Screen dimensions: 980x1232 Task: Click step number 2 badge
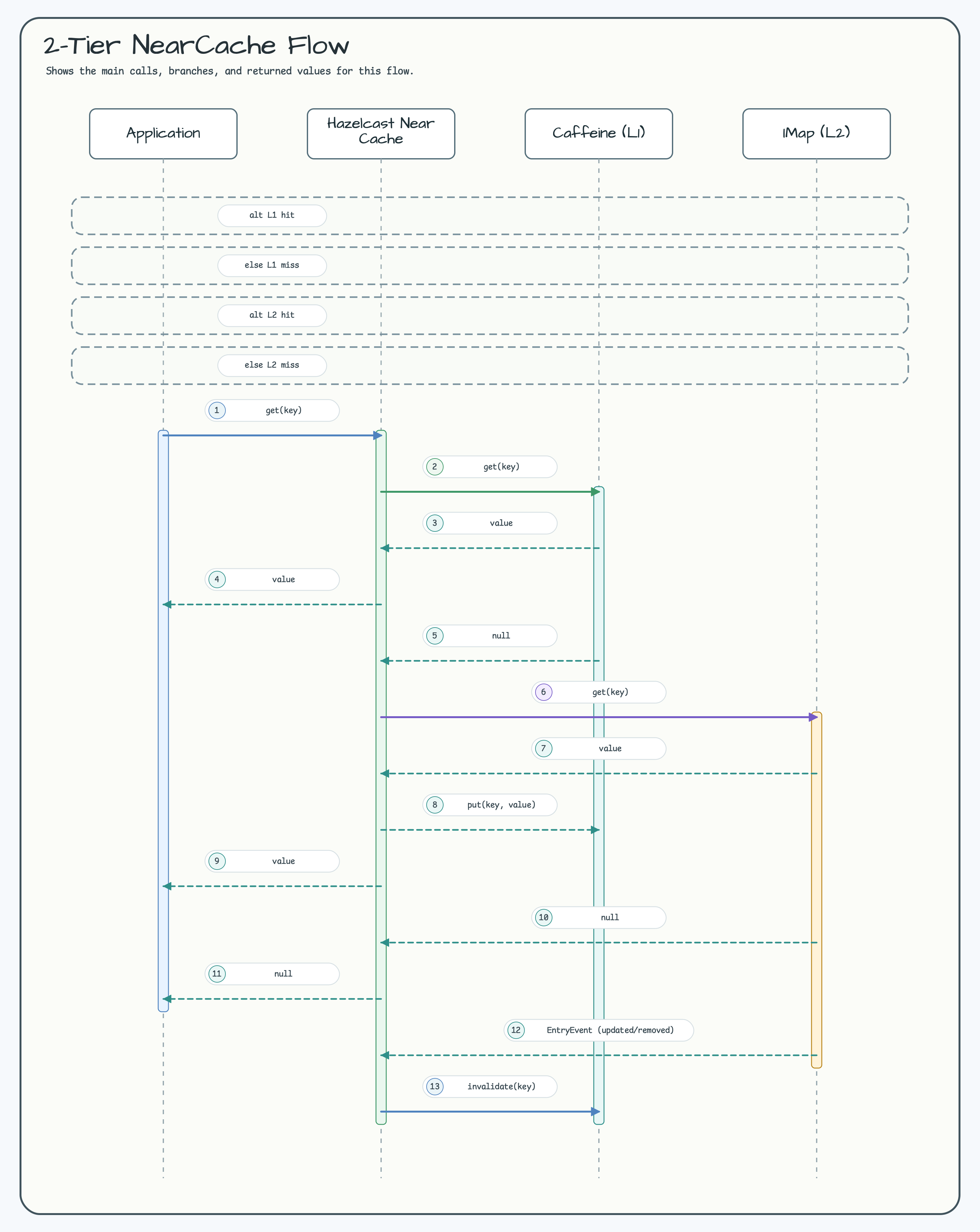pyautogui.click(x=435, y=467)
